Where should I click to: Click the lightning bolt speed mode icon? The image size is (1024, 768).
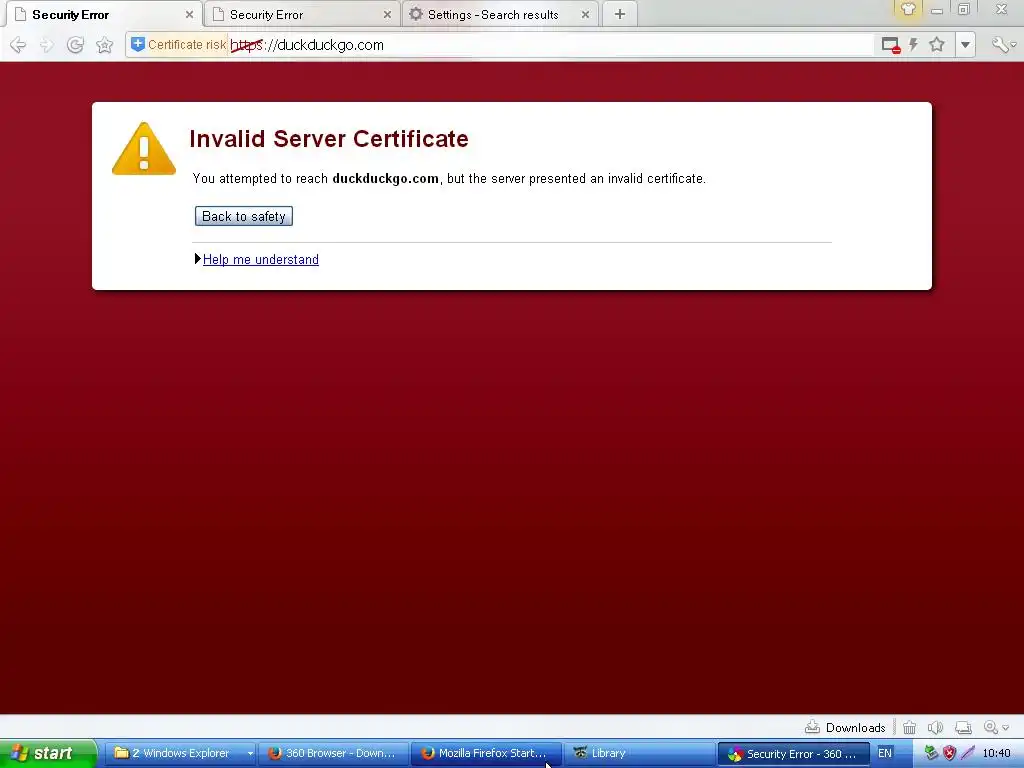914,44
